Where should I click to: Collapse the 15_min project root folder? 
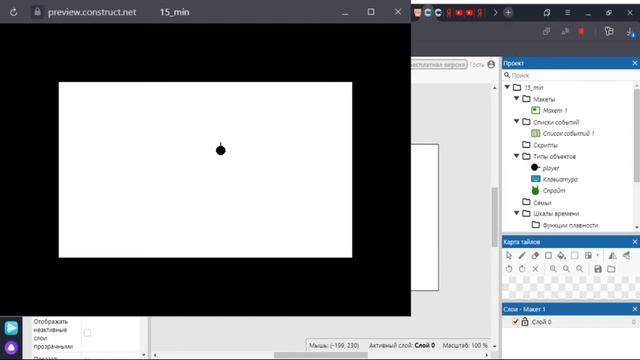click(507, 87)
